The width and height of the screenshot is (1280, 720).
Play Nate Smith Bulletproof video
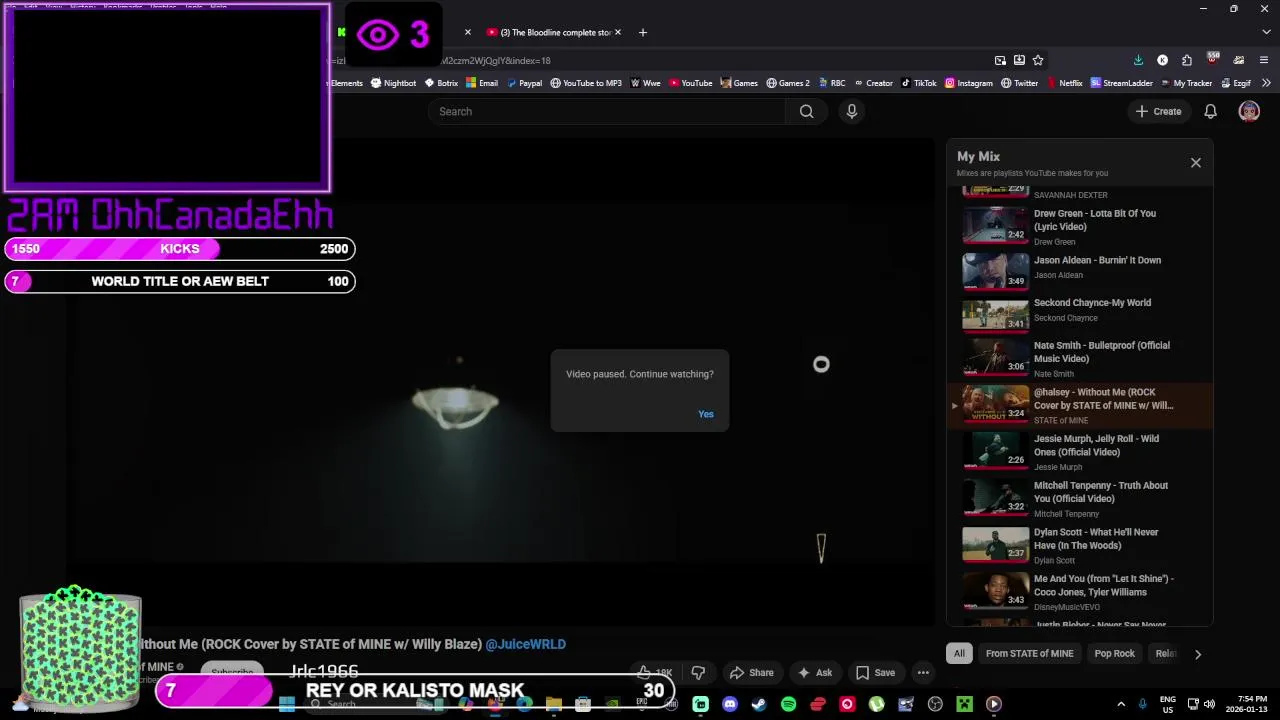(x=1080, y=358)
